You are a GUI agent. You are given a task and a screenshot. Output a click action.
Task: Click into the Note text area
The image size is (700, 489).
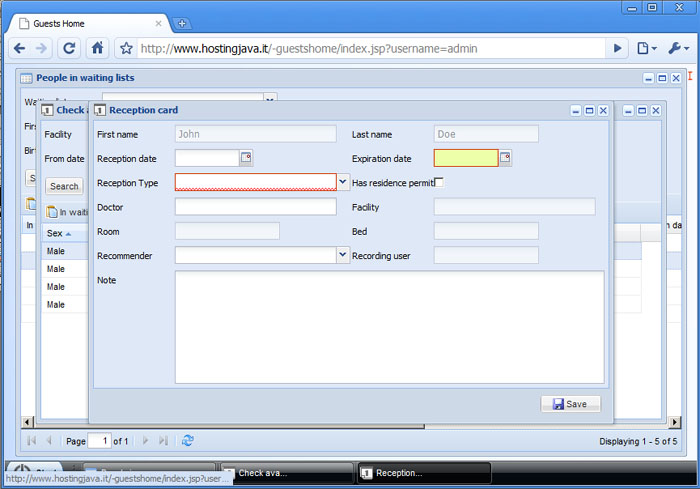389,327
